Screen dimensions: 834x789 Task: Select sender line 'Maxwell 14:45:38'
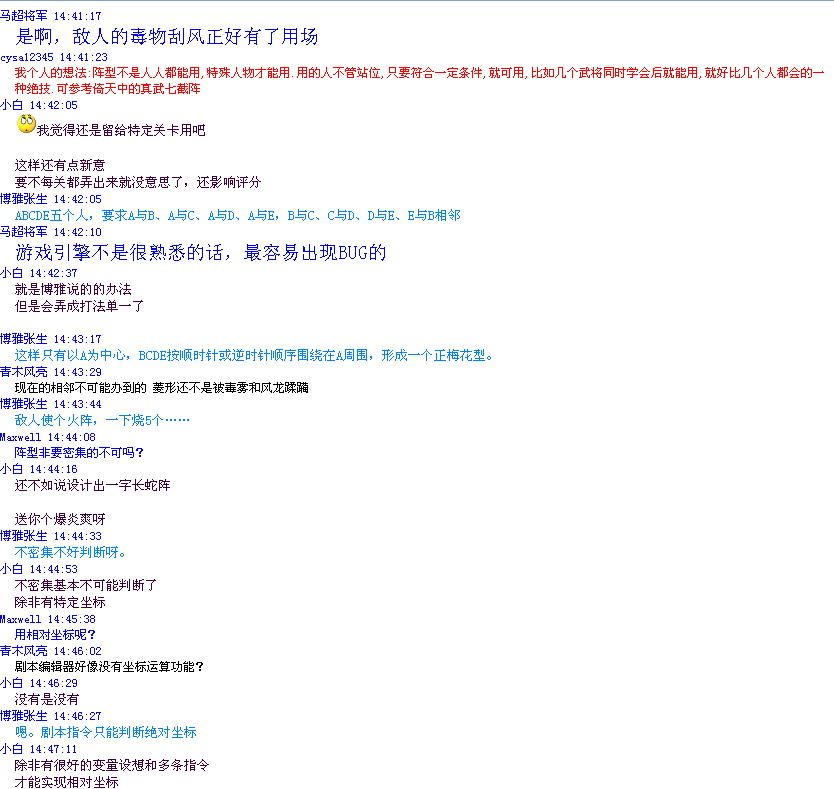pyautogui.click(x=48, y=619)
